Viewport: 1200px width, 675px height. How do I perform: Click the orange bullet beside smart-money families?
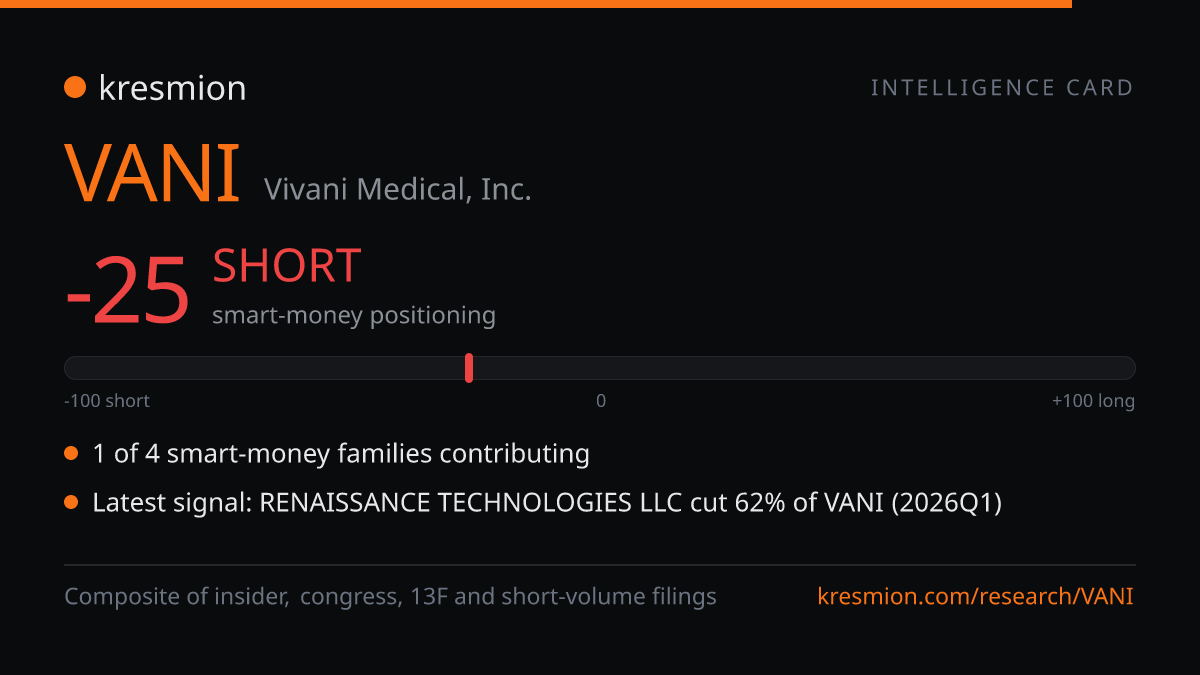pos(71,453)
